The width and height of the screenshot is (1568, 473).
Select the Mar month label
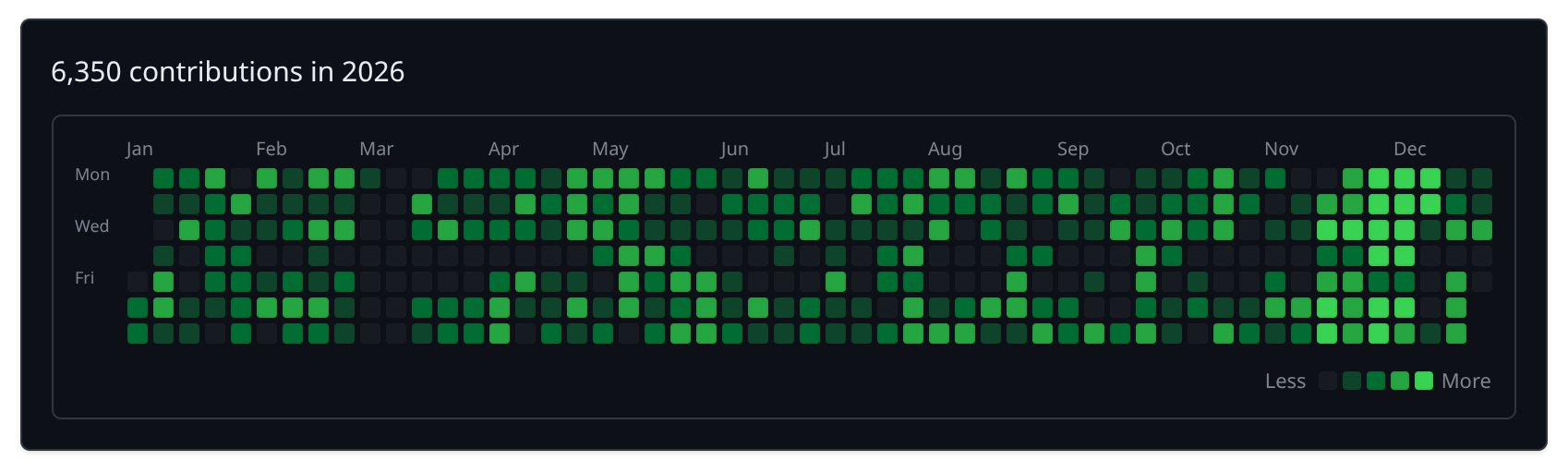click(377, 149)
